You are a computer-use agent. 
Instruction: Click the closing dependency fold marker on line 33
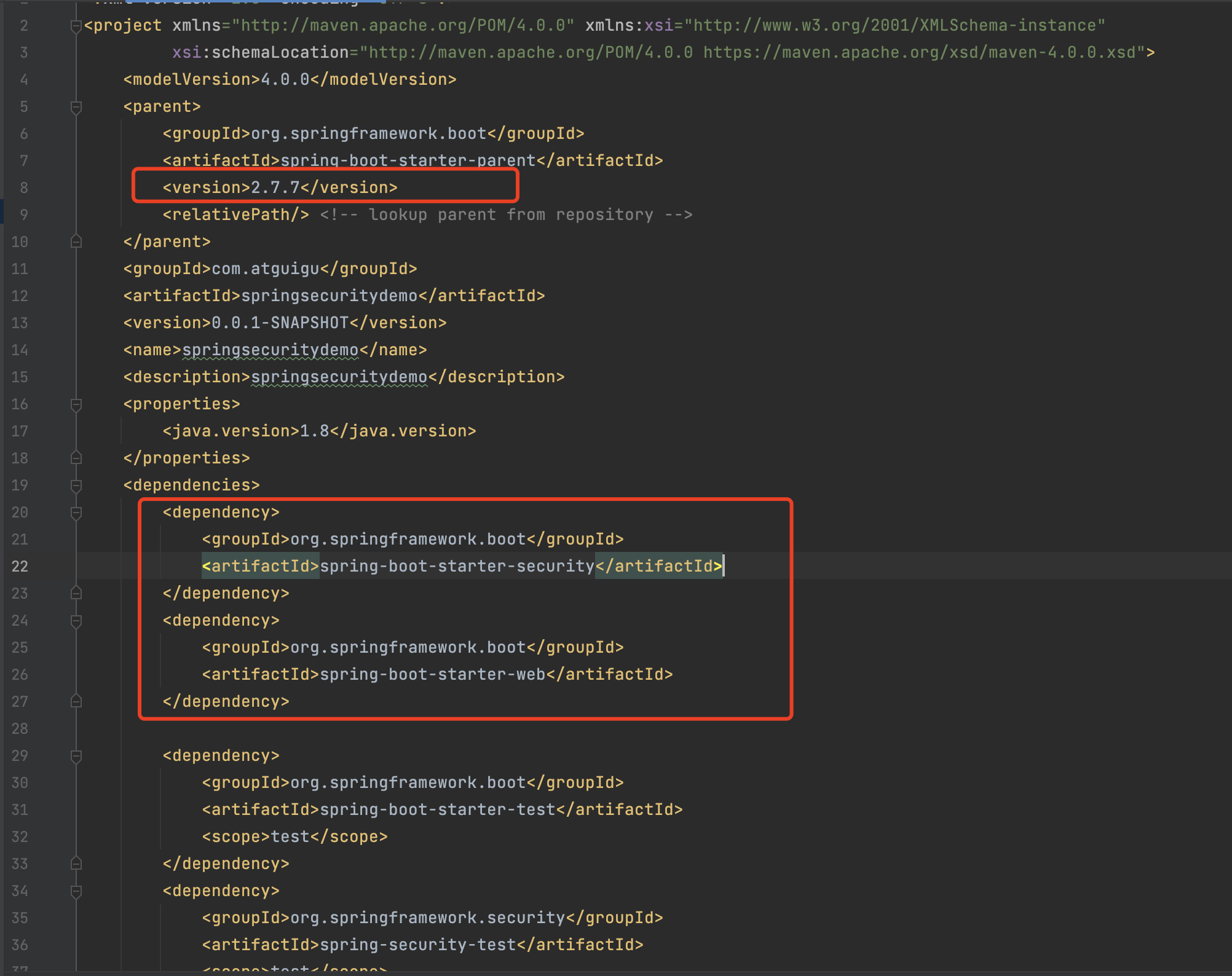pos(76,864)
